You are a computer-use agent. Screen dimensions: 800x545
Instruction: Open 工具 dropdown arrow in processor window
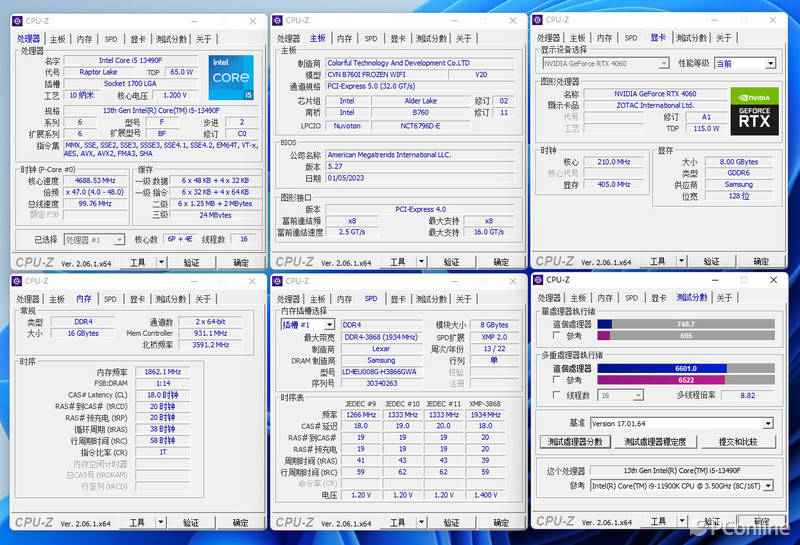pyautogui.click(x=161, y=263)
